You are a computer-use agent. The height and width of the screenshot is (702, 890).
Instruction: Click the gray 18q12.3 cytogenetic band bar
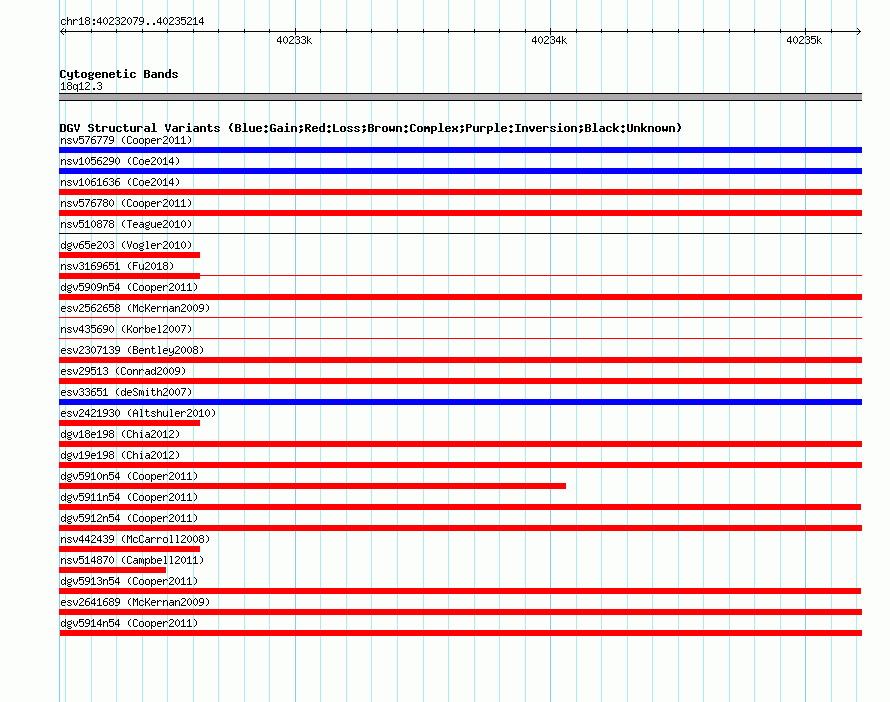[x=460, y=97]
